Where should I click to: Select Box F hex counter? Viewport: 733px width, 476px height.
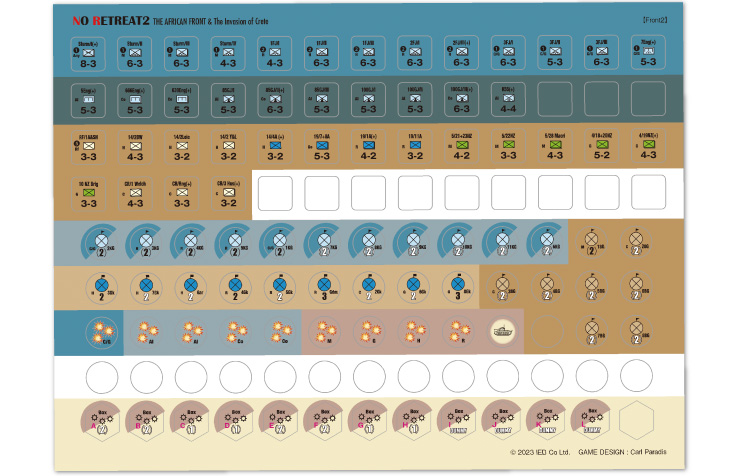323,420
